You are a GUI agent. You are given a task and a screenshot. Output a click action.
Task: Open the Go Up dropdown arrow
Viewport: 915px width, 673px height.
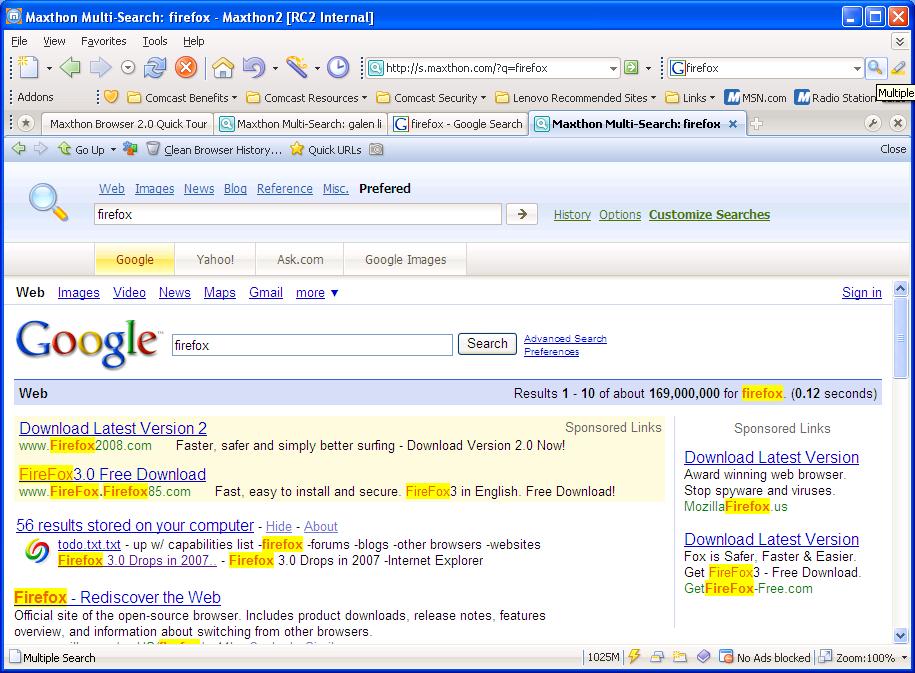coord(113,150)
